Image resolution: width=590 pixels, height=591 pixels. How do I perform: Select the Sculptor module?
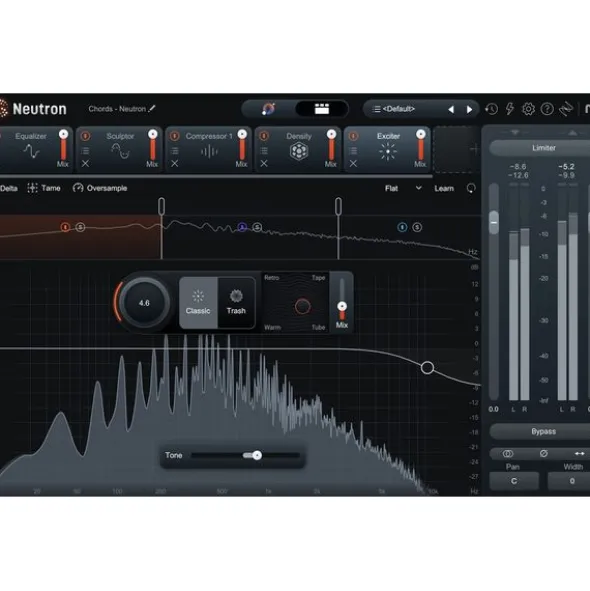click(x=120, y=149)
